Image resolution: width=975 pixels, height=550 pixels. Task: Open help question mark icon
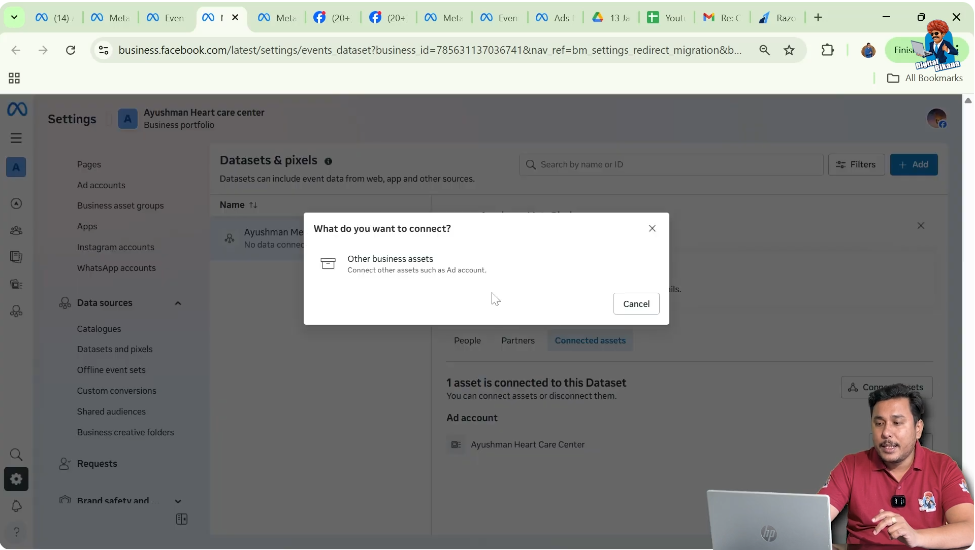(16, 532)
